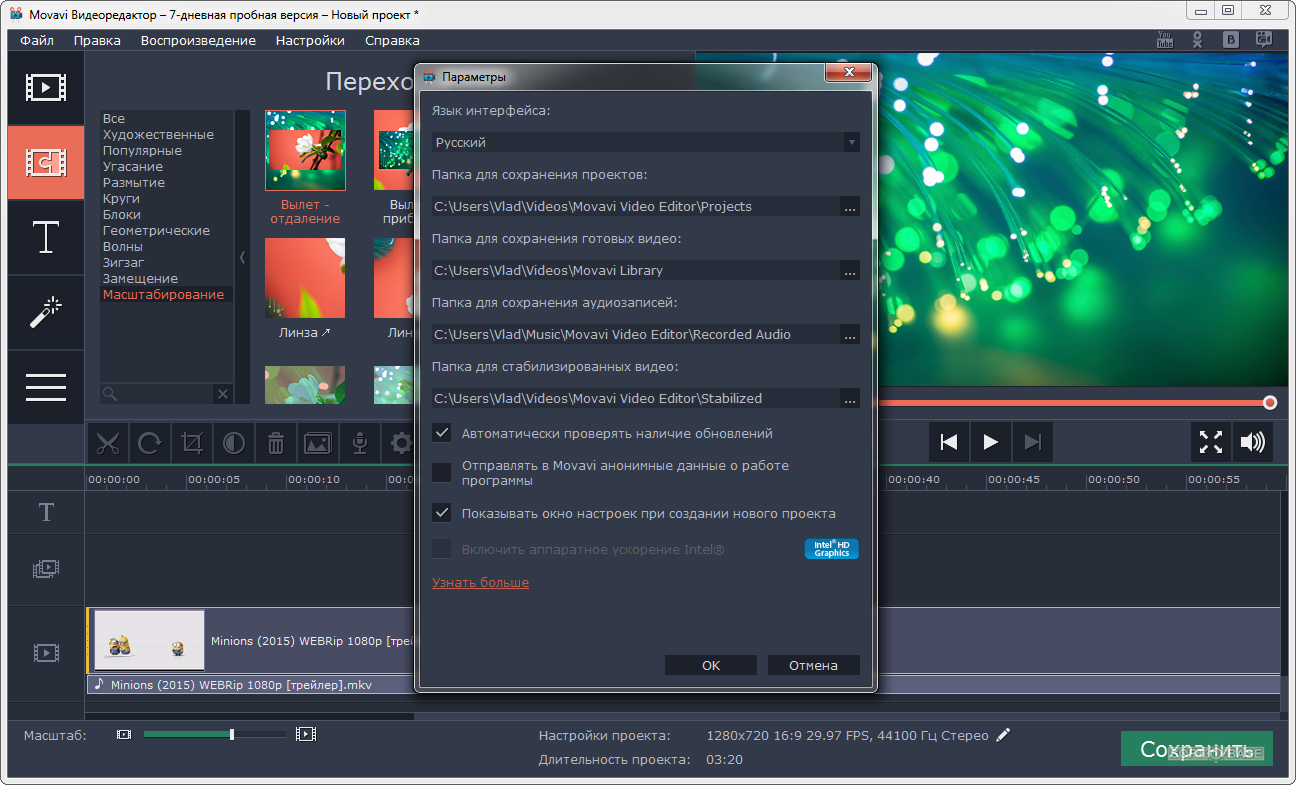Screen dimensions: 1296x785
Task: Collapse transitions category list arrow
Action: [x=242, y=257]
